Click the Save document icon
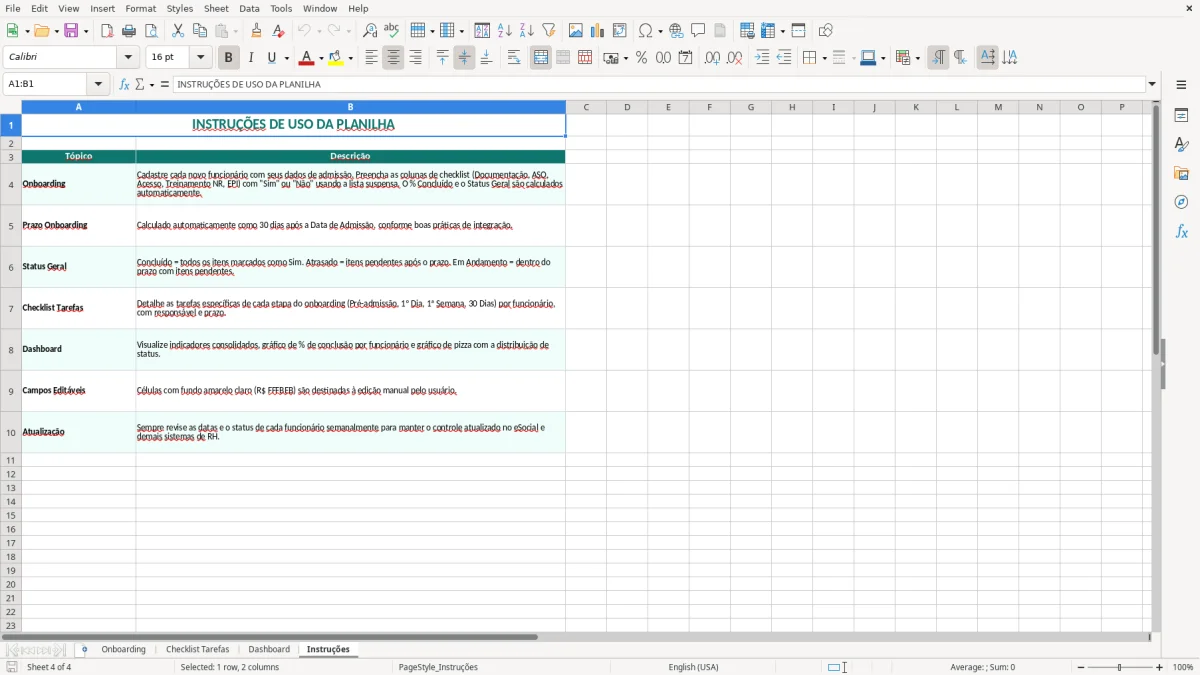Screen dimensions: 1200x675 pos(71,31)
